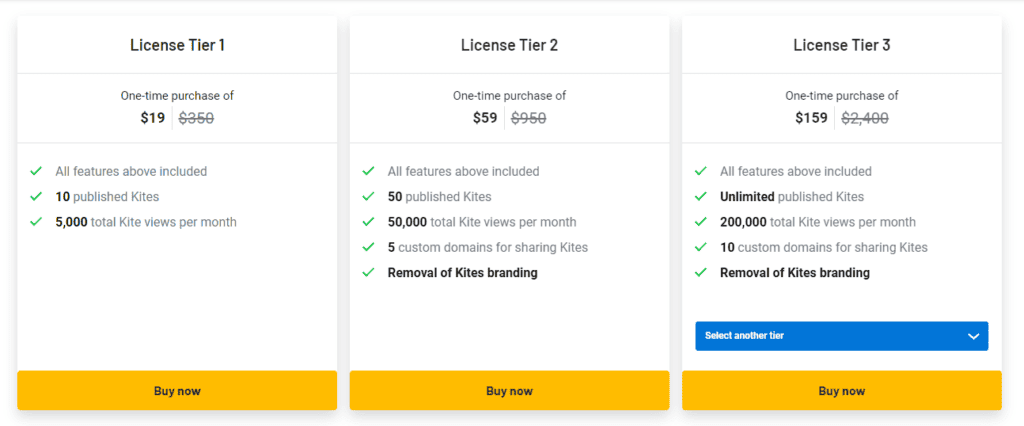Image resolution: width=1024 pixels, height=426 pixels.
Task: Click checkmark beside '10 published Kites'
Action: (36, 197)
